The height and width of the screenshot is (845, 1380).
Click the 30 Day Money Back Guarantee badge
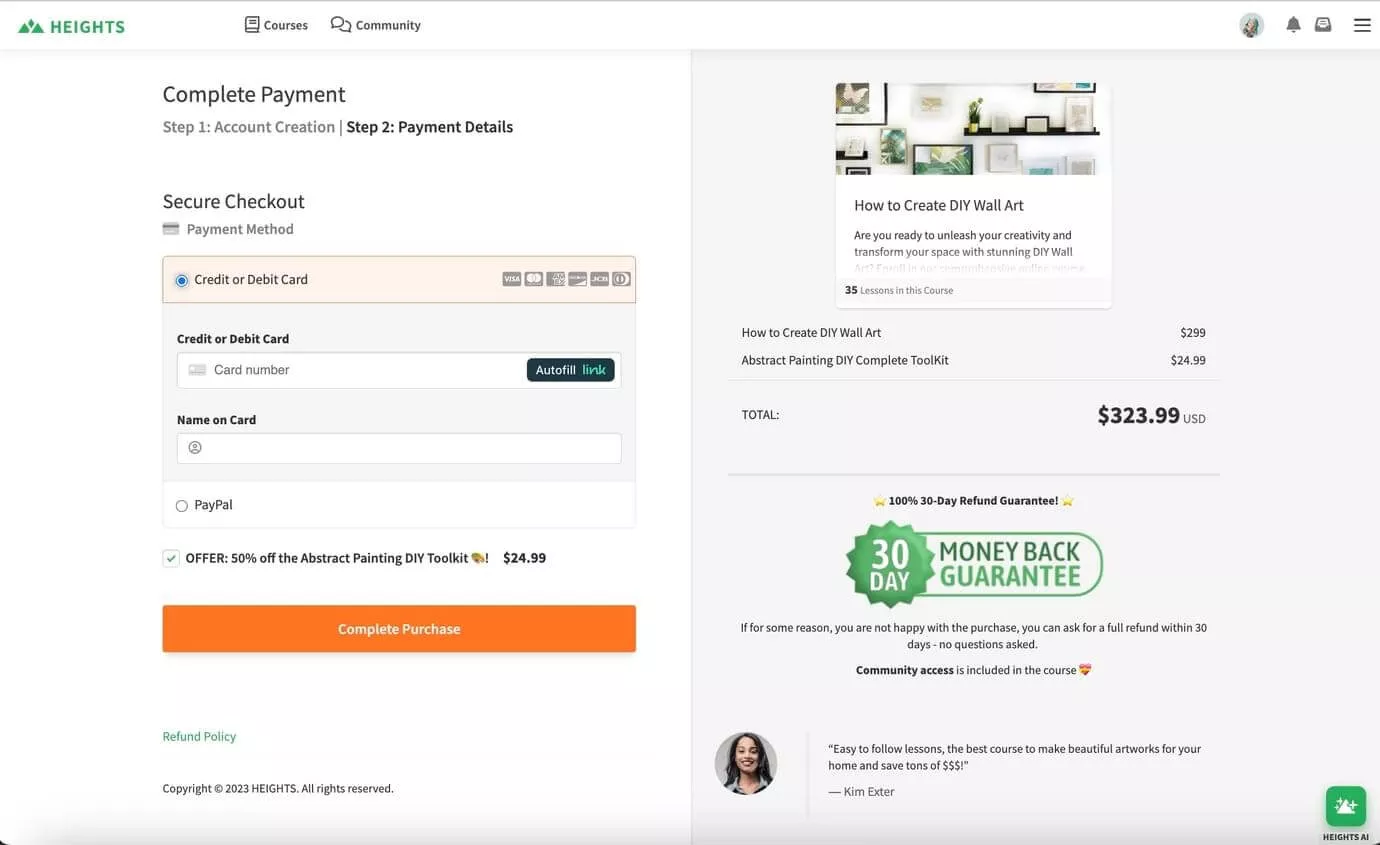click(x=974, y=565)
